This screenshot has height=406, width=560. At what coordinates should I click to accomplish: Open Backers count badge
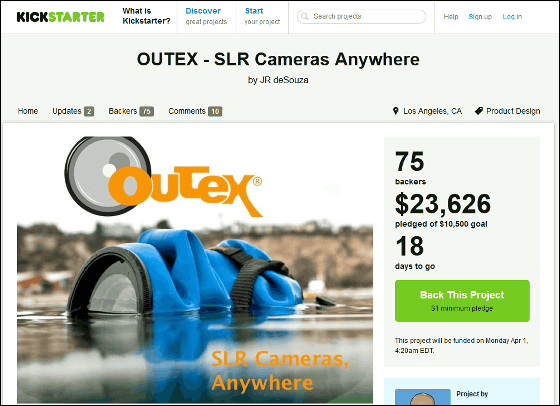pyautogui.click(x=146, y=111)
